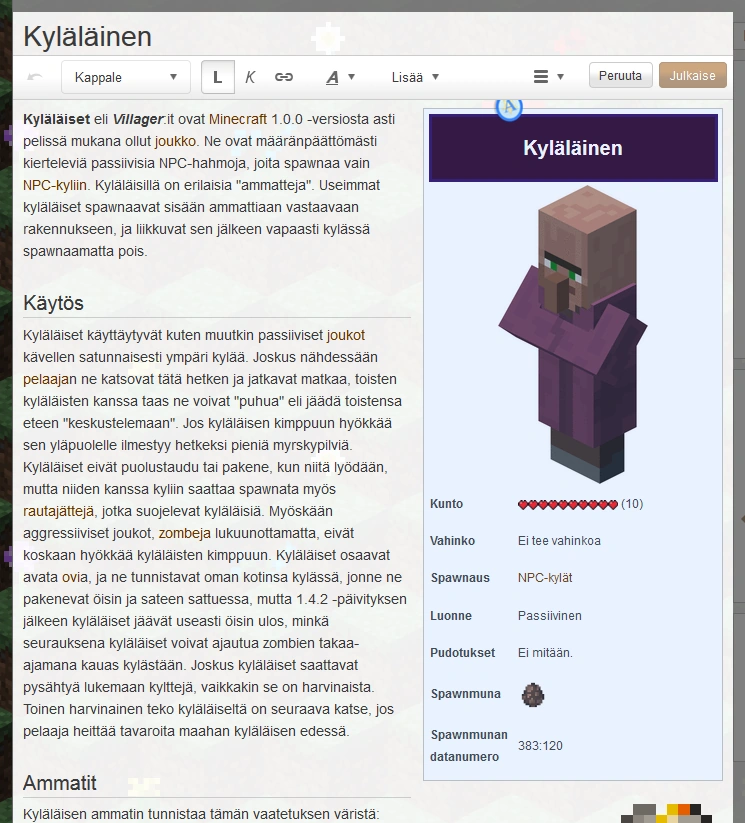Click the joukot link under Käytös
The height and width of the screenshot is (823, 745).
point(345,335)
